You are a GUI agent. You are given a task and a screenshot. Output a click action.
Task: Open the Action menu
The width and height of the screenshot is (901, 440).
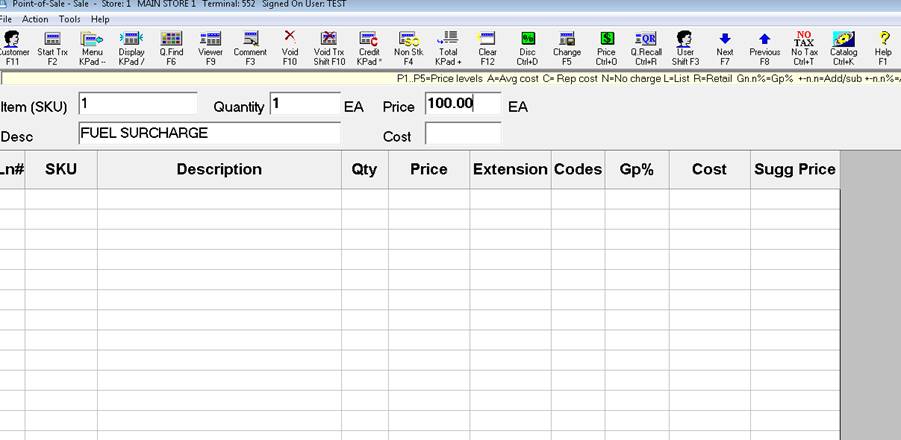[35, 19]
